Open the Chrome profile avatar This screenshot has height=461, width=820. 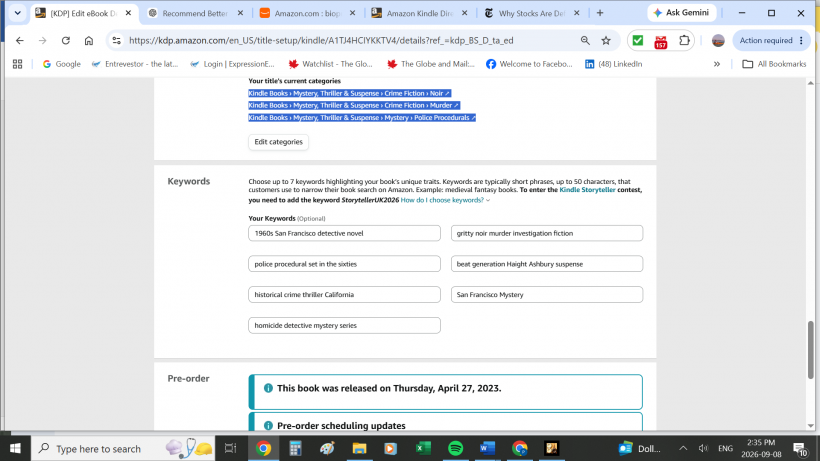click(x=718, y=40)
